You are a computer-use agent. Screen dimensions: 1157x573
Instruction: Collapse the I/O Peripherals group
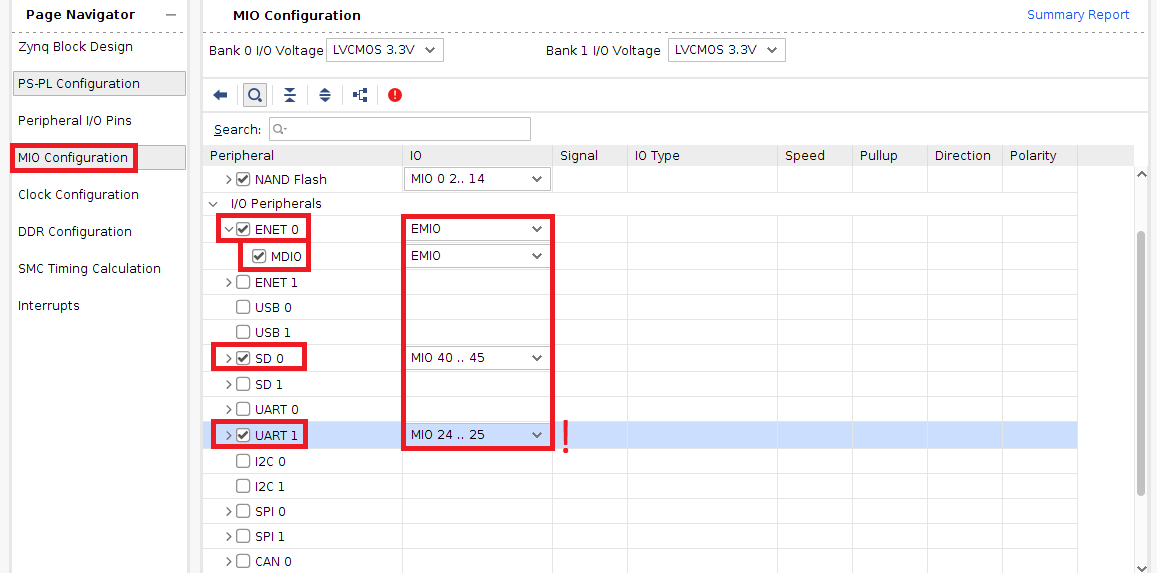coord(213,204)
